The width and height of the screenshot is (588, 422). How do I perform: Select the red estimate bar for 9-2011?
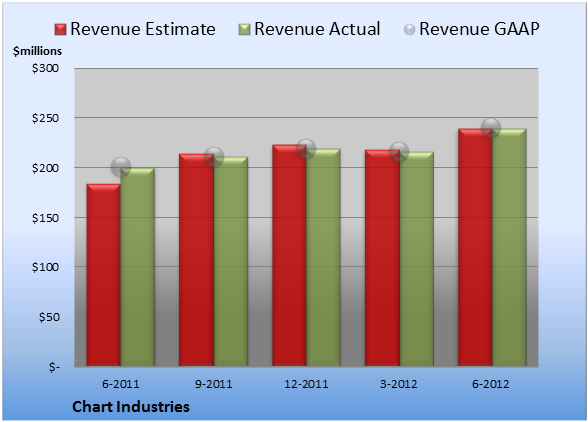pyautogui.click(x=196, y=260)
